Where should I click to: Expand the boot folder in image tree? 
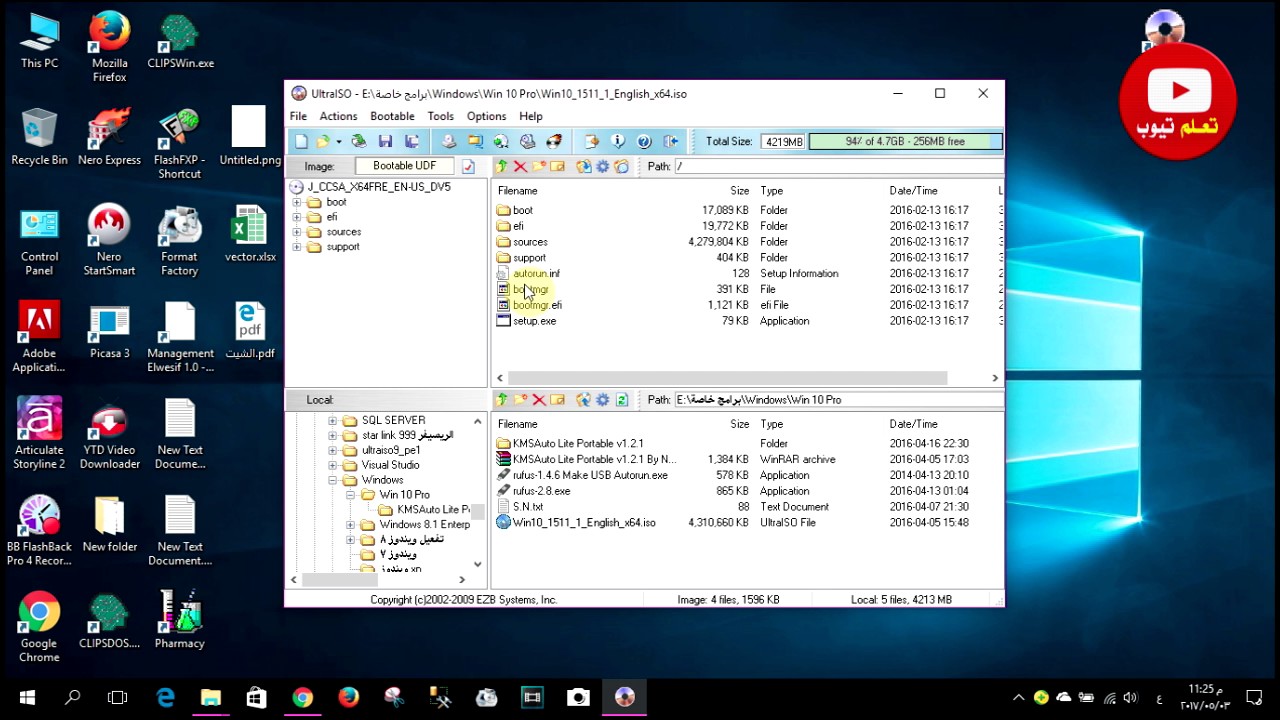[x=296, y=202]
